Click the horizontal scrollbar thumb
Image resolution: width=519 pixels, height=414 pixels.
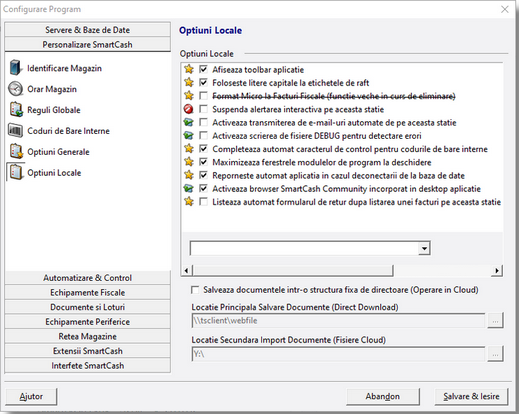pos(293,270)
